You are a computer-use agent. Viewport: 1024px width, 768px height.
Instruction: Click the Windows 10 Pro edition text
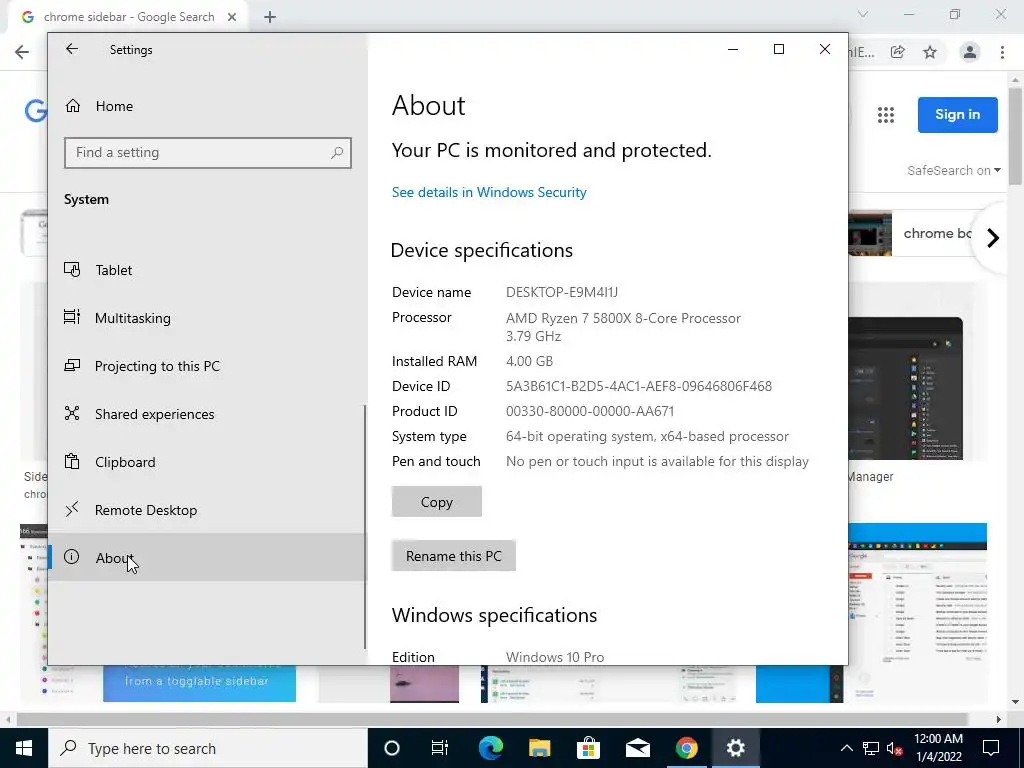(x=554, y=657)
